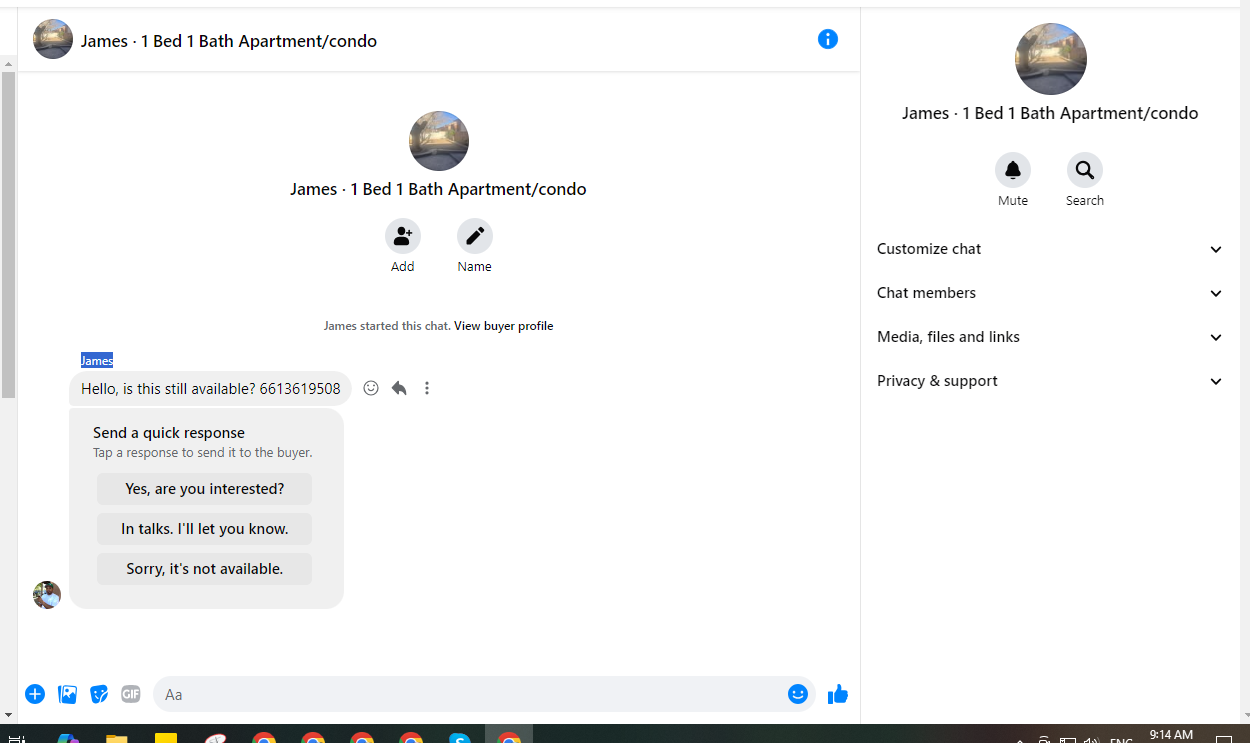Screen dimensions: 1250x743
Task: Click the center chat title under the picture
Action: 438,189
